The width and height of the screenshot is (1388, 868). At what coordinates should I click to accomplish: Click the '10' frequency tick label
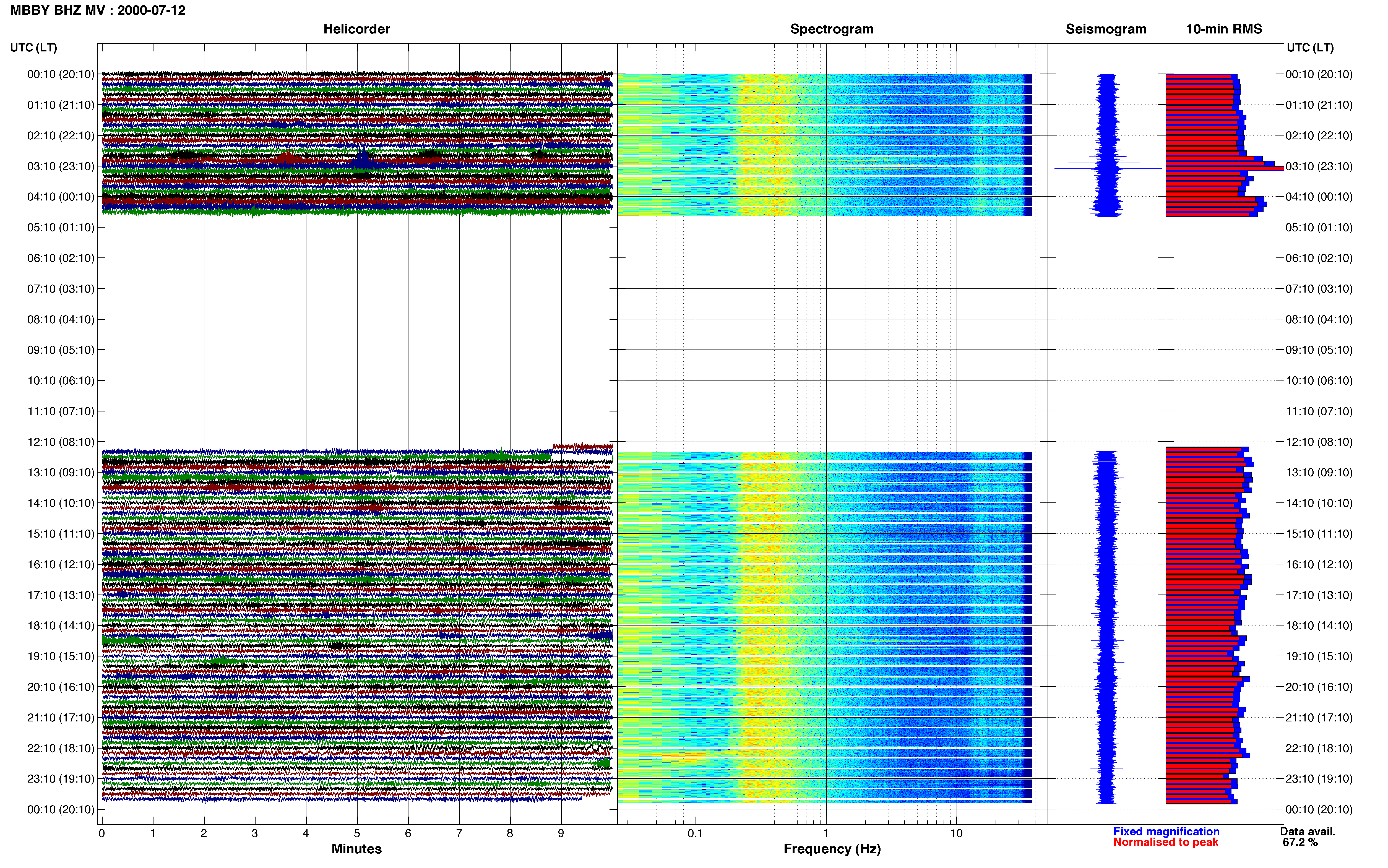956,833
